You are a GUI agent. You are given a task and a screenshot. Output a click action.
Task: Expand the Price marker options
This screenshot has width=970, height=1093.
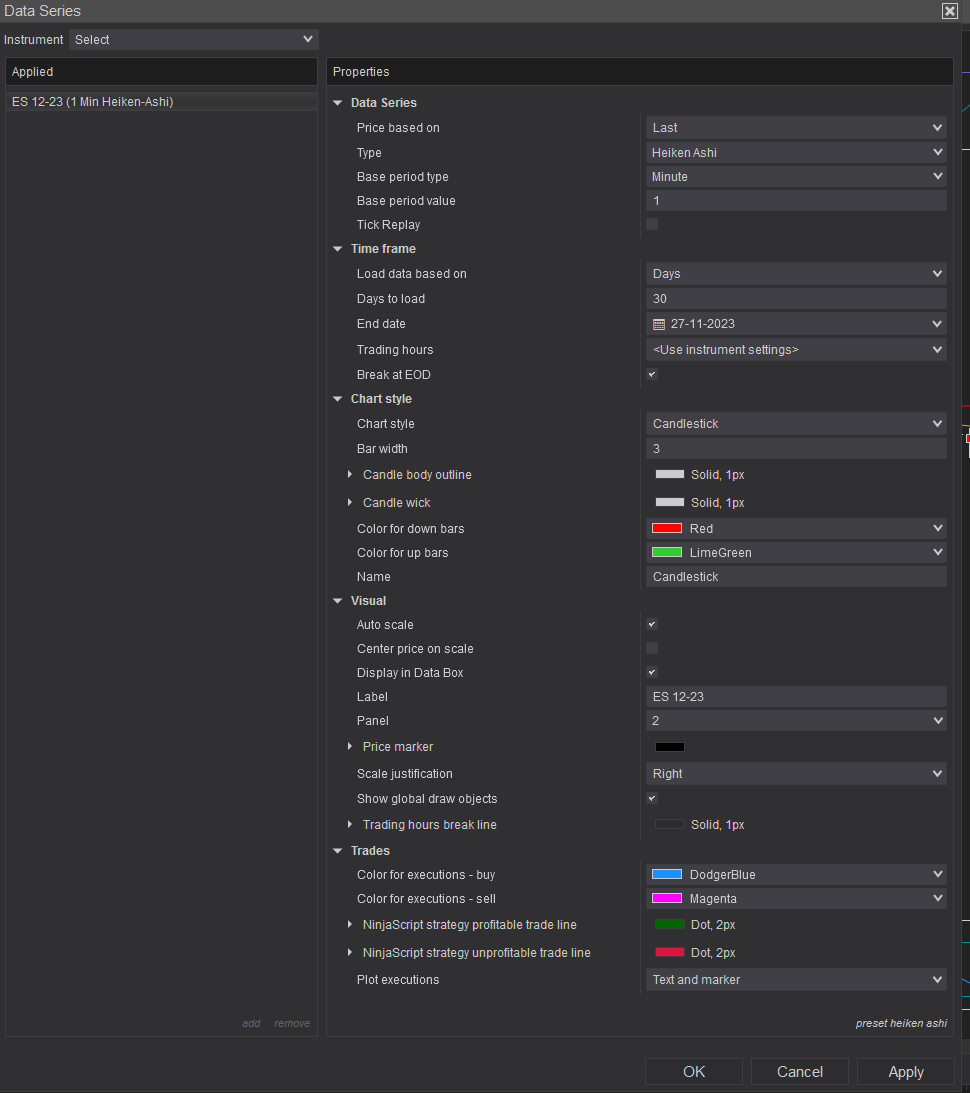[350, 747]
